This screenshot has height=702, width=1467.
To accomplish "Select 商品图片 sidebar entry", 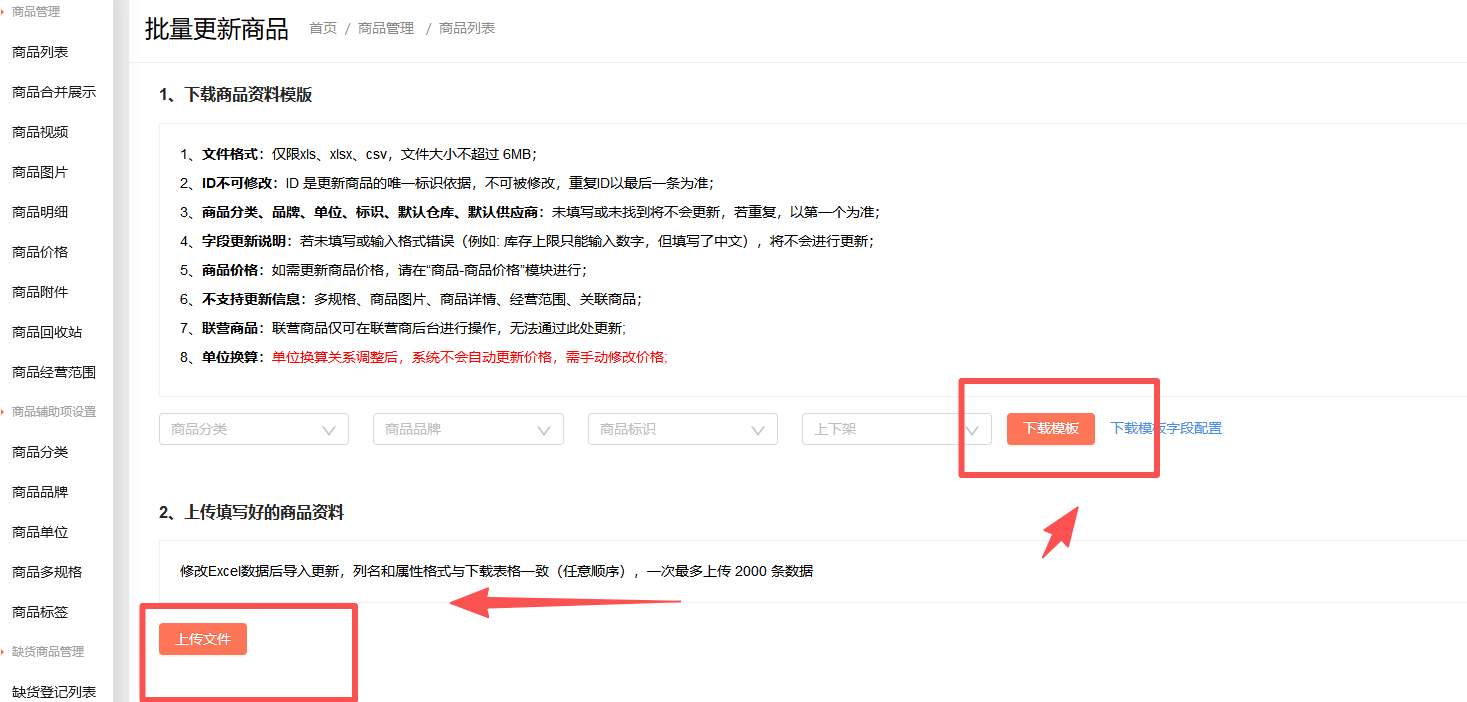I will tap(40, 172).
